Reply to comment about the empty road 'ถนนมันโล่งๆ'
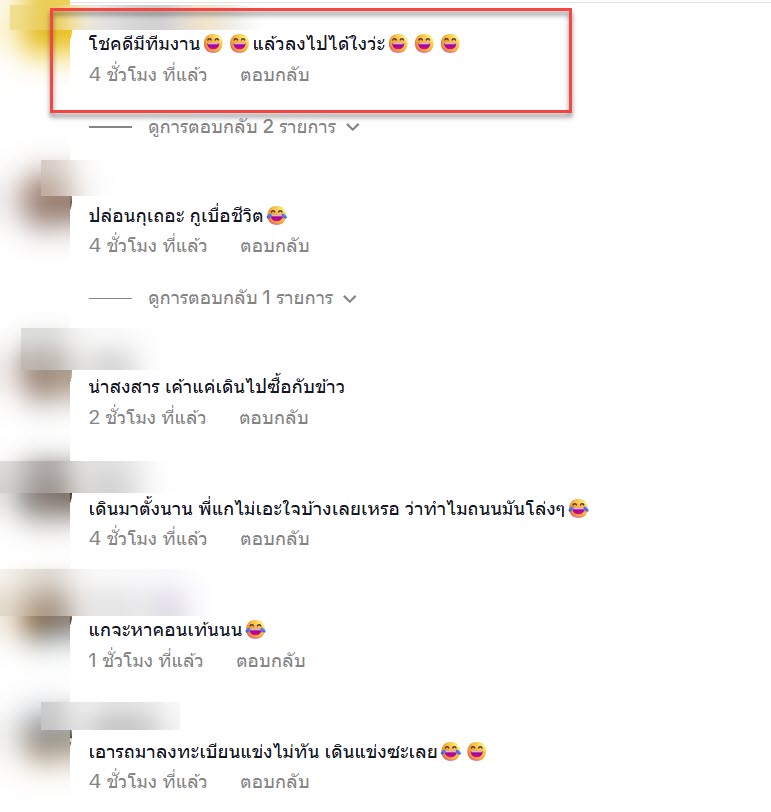This screenshot has width=771, height=812. [x=274, y=539]
